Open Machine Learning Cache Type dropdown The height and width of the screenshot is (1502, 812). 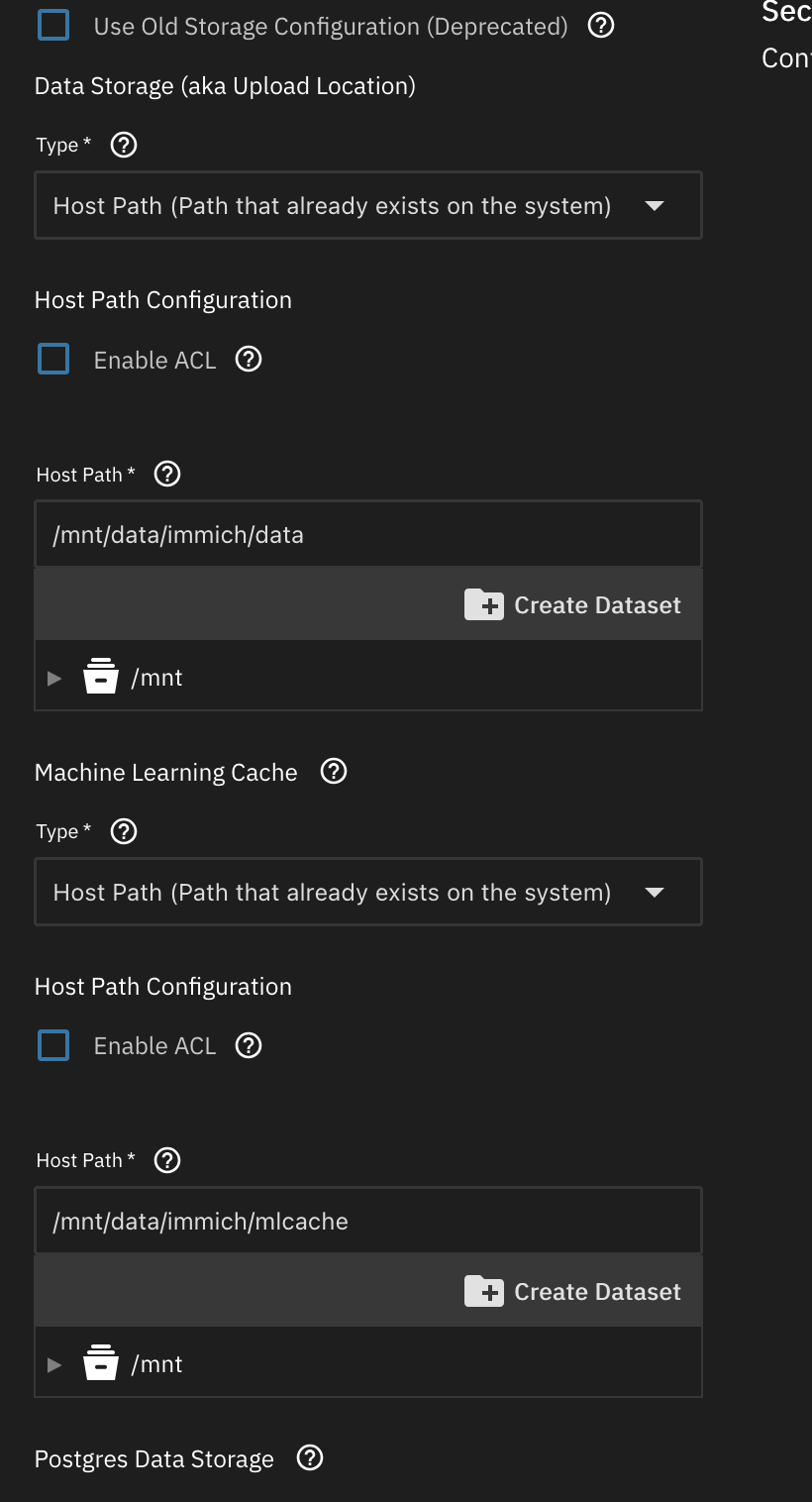367,892
